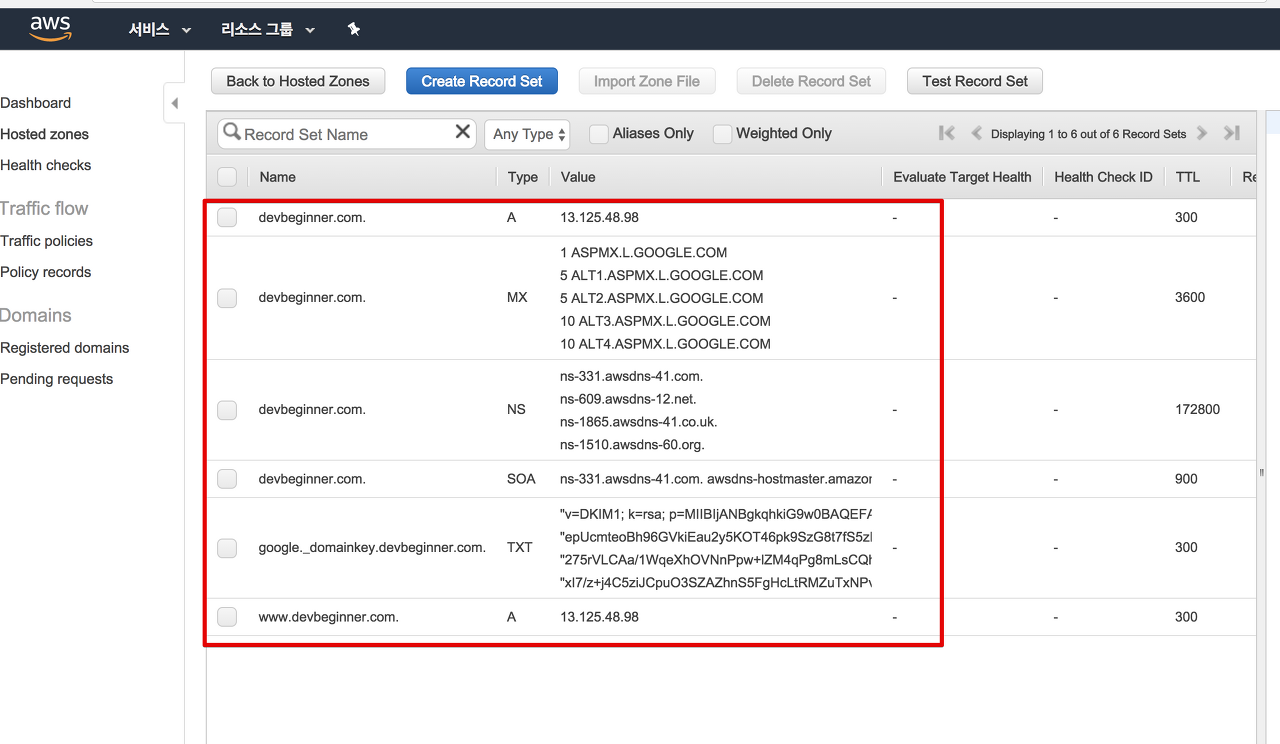The image size is (1280, 744).
Task: Click the TXT type cell
Action: click(519, 547)
